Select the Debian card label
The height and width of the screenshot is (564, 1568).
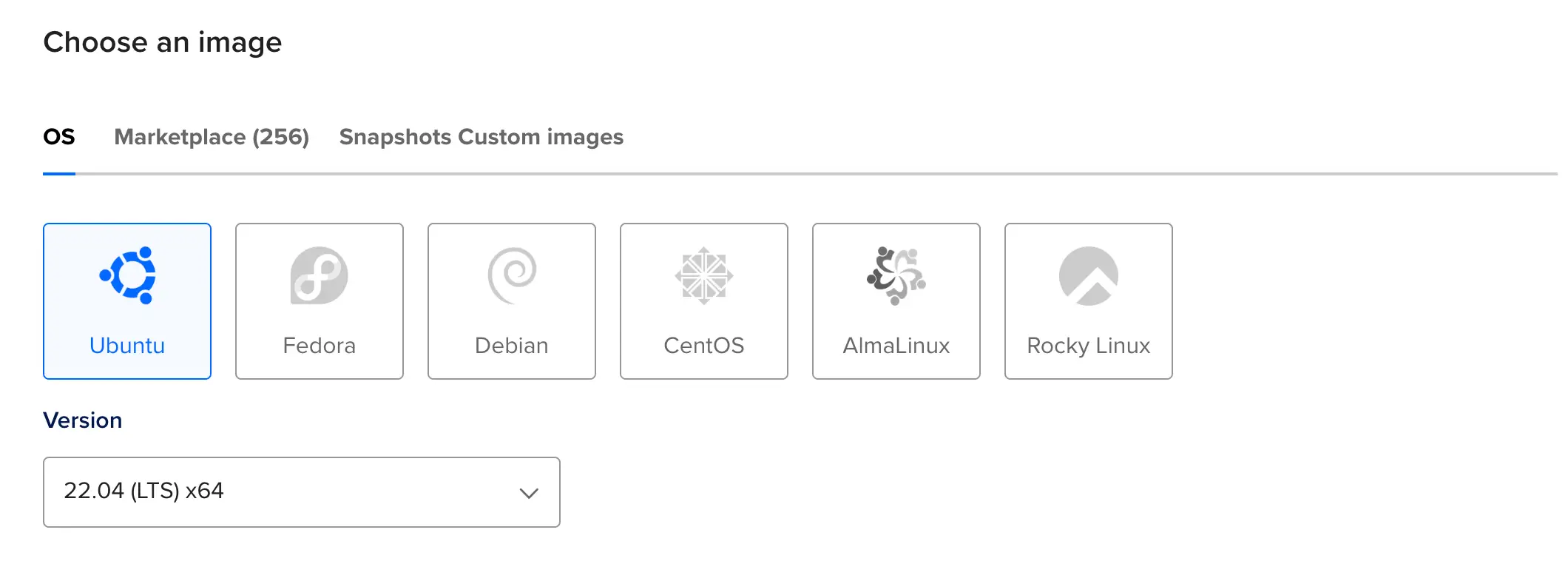[x=512, y=346]
